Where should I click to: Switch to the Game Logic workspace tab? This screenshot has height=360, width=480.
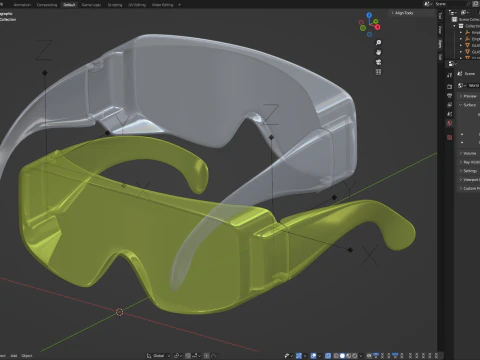[91, 5]
